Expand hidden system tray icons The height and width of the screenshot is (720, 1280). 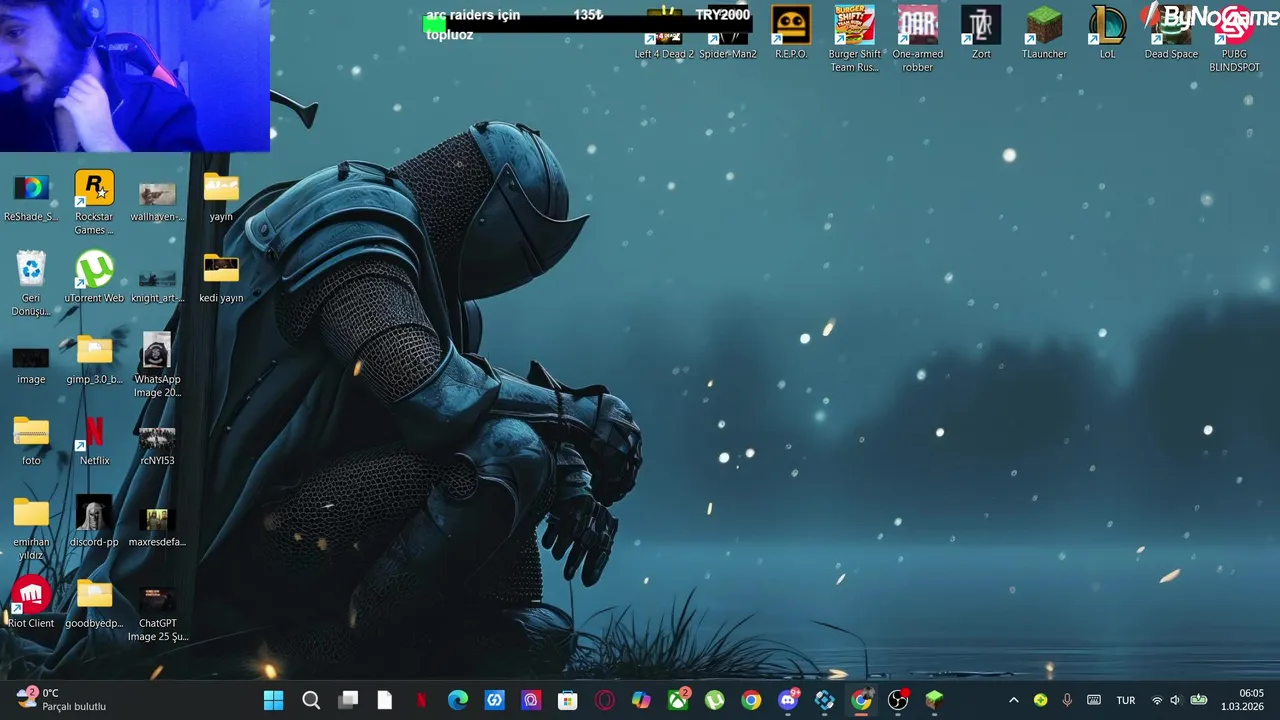click(1013, 700)
